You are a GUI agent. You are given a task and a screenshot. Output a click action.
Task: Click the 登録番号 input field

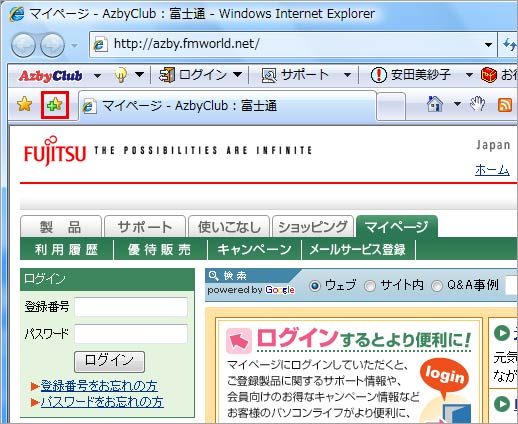coord(131,307)
